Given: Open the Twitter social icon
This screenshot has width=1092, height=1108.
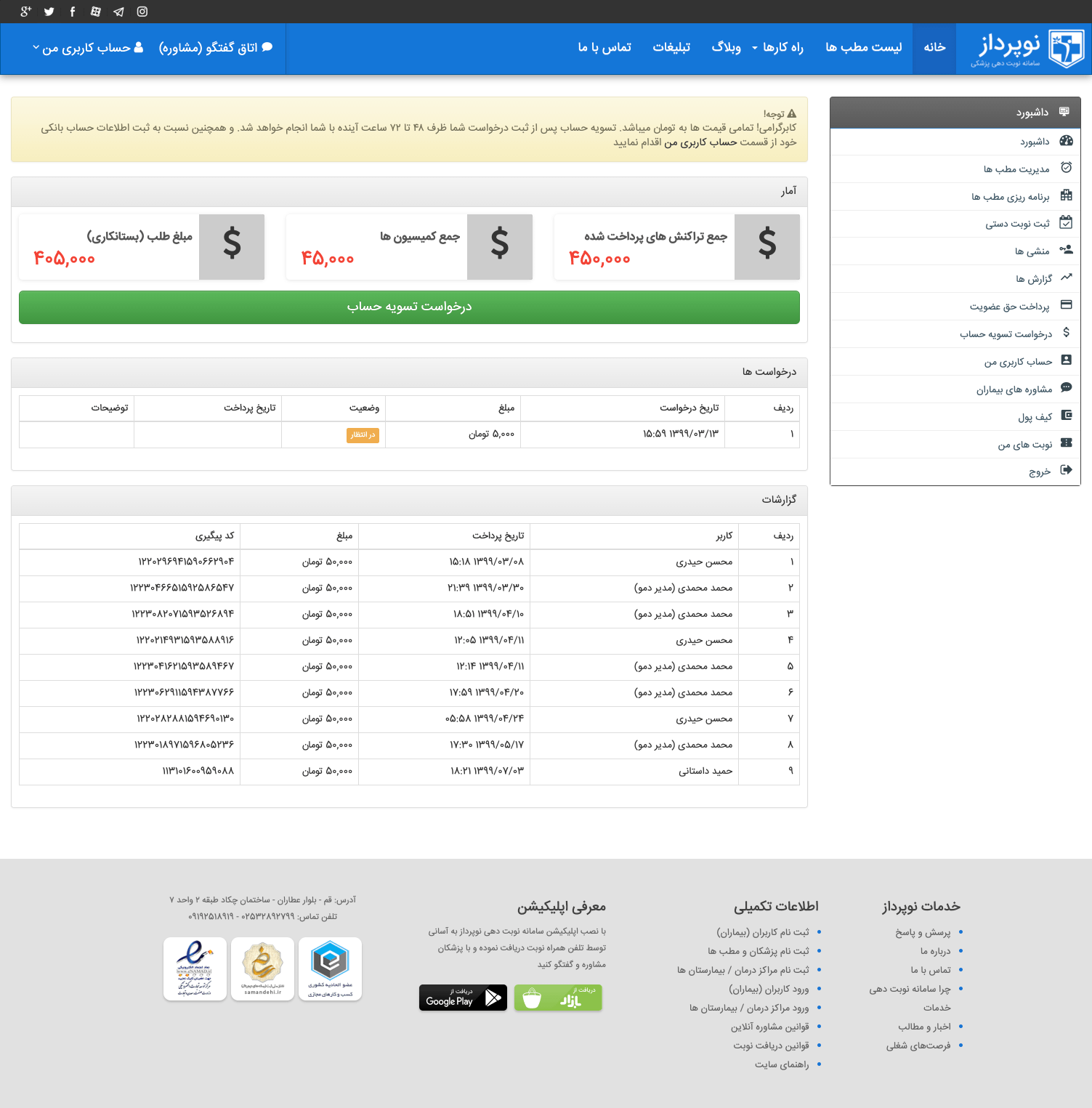Looking at the screenshot, I should [x=49, y=12].
